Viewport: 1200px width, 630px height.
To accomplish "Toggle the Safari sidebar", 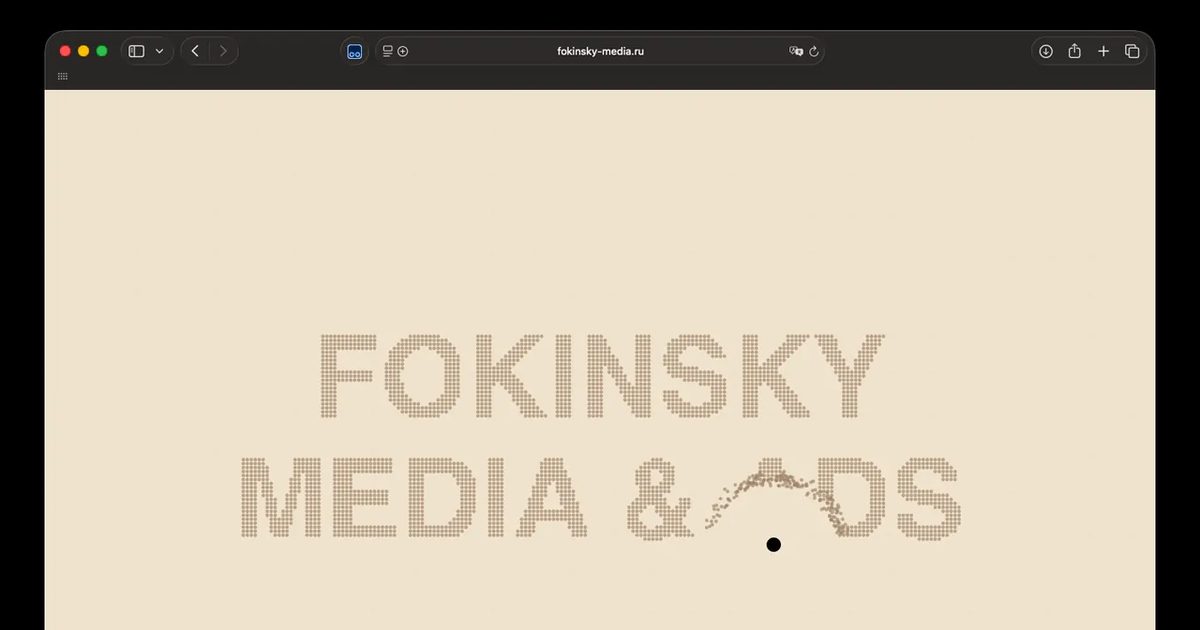I will click(137, 51).
